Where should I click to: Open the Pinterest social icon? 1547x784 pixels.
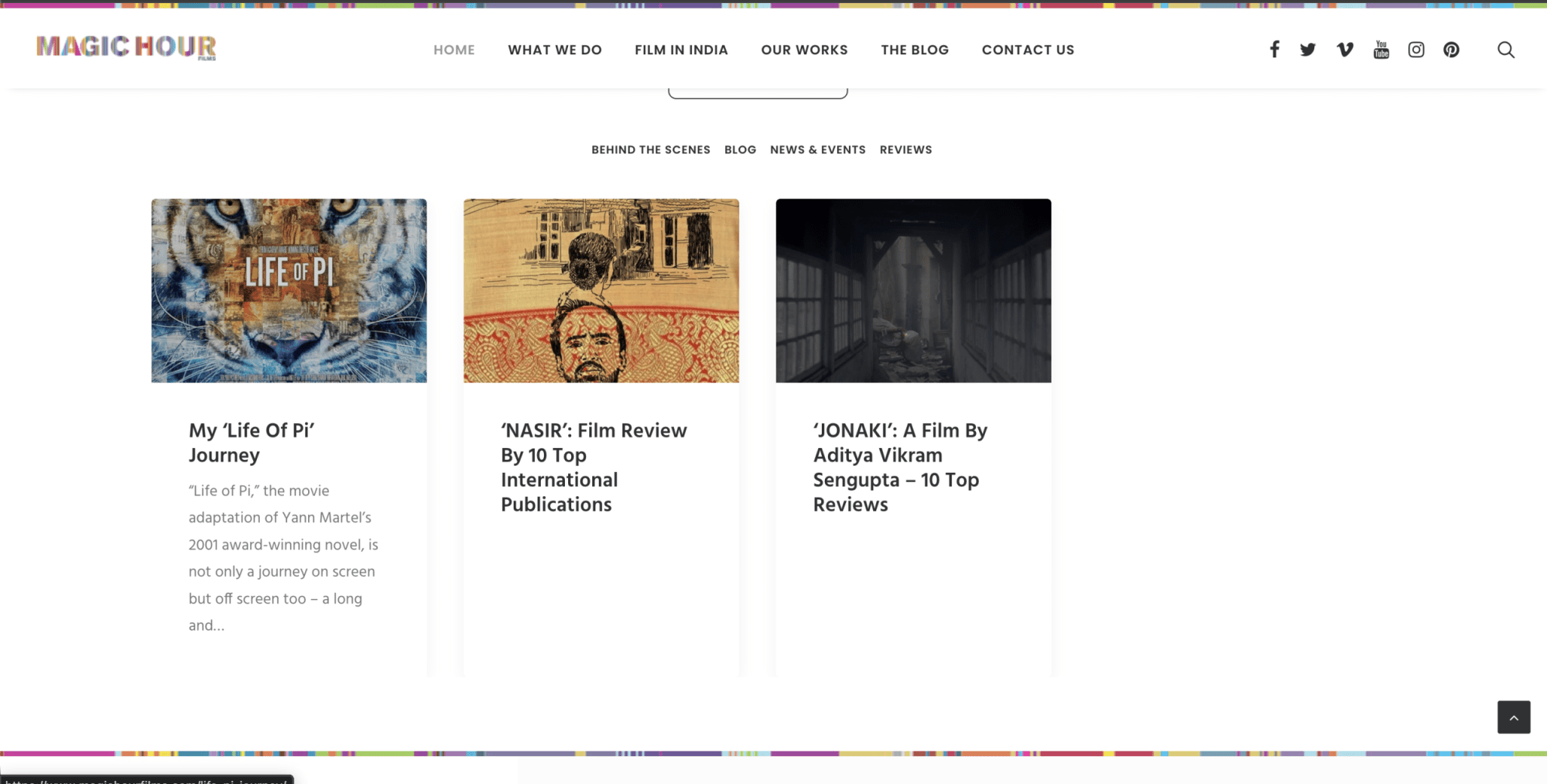click(x=1451, y=50)
